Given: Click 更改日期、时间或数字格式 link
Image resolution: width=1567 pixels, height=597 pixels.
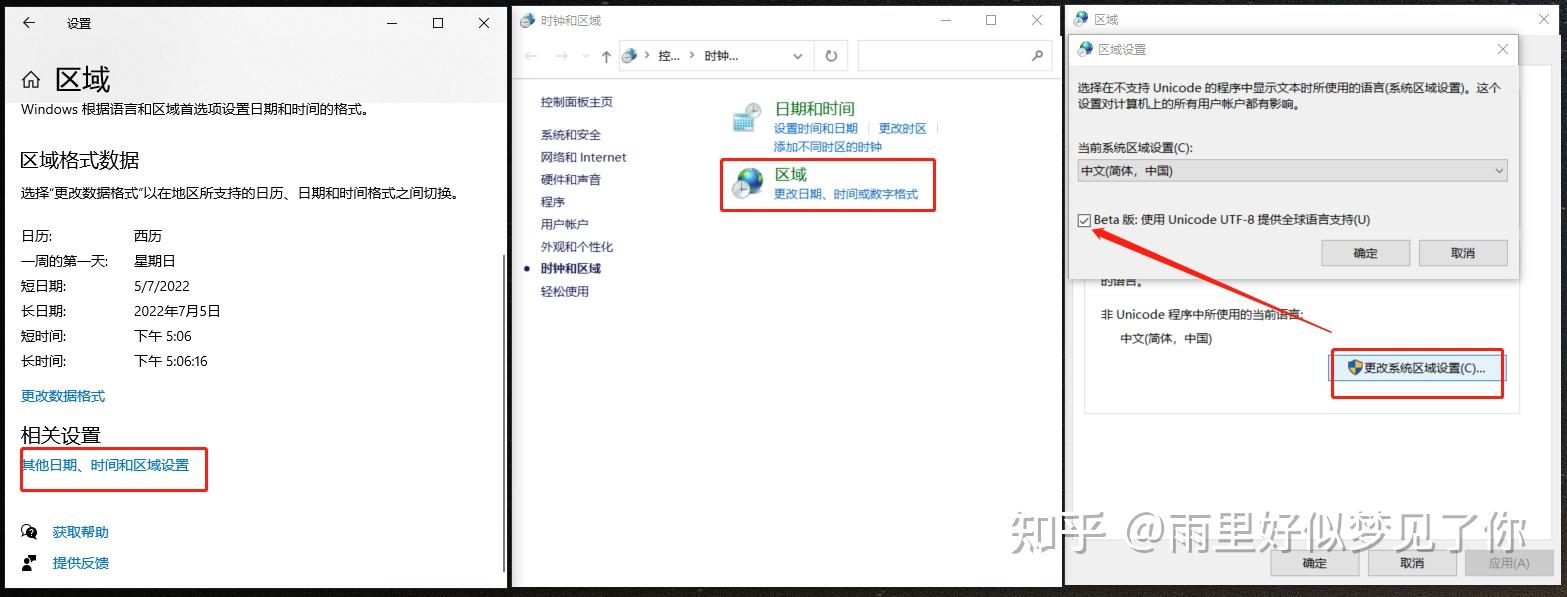Looking at the screenshot, I should pos(846,194).
